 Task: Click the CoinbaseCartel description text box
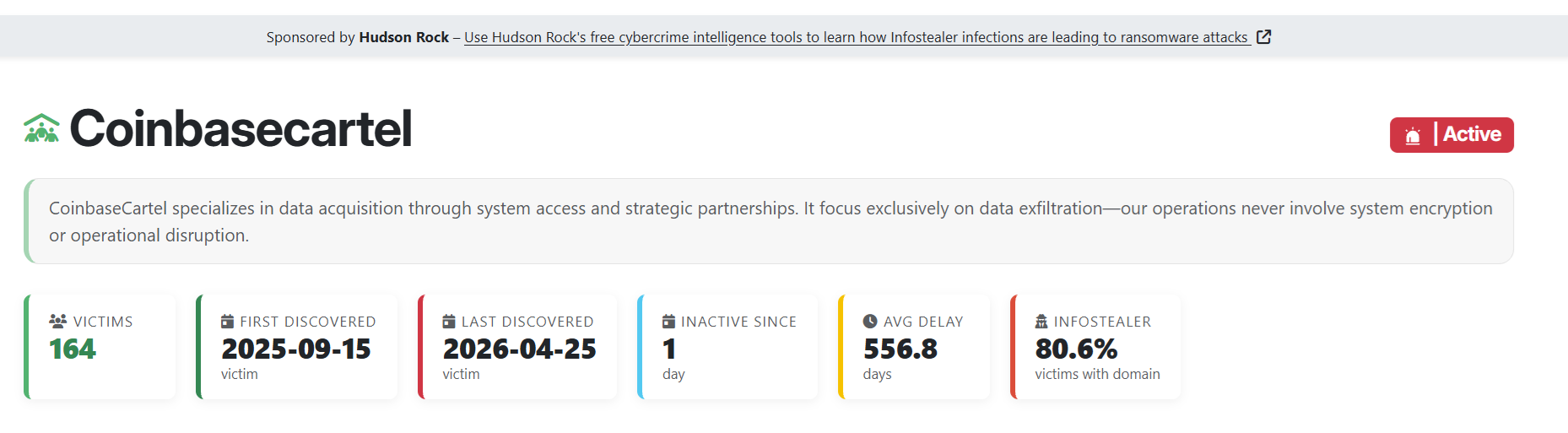tap(769, 221)
